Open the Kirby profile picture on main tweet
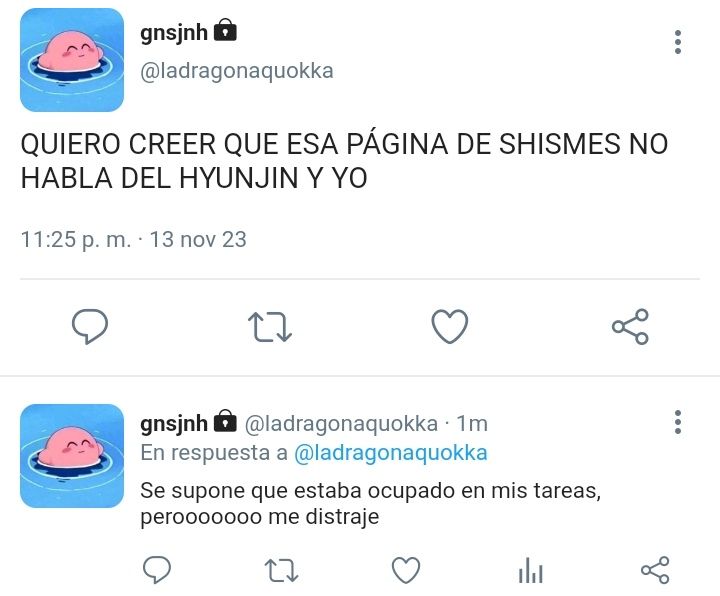Viewport: 720px width, 596px height. tap(72, 60)
